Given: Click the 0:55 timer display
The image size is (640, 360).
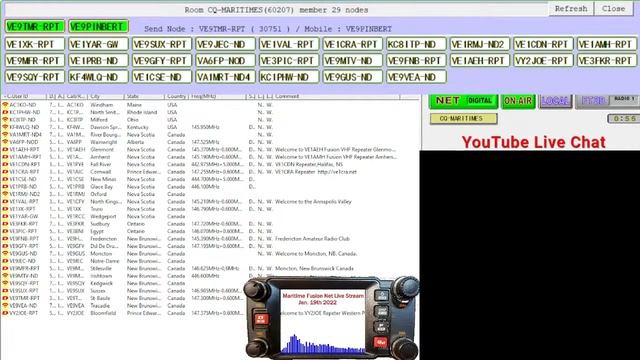Looking at the screenshot, I should pos(623,118).
